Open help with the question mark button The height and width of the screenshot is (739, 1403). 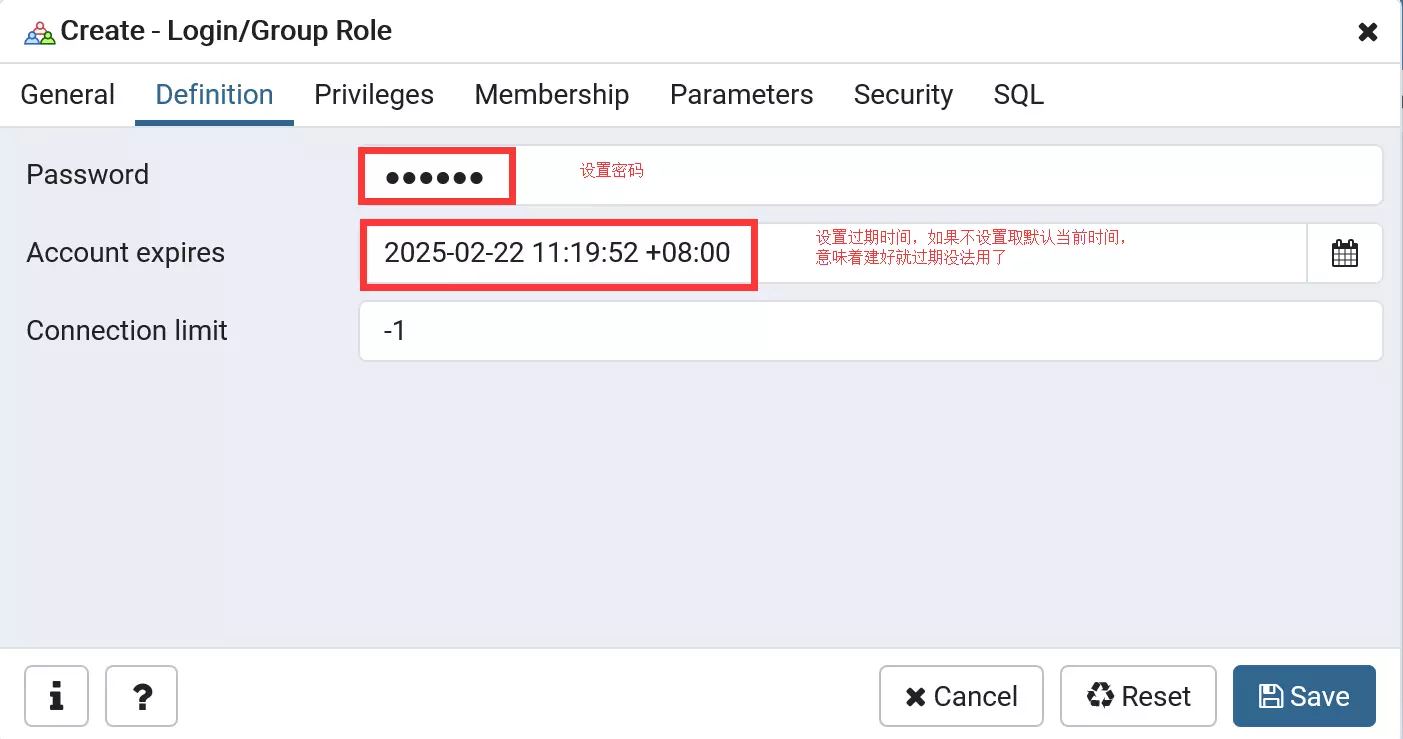141,696
